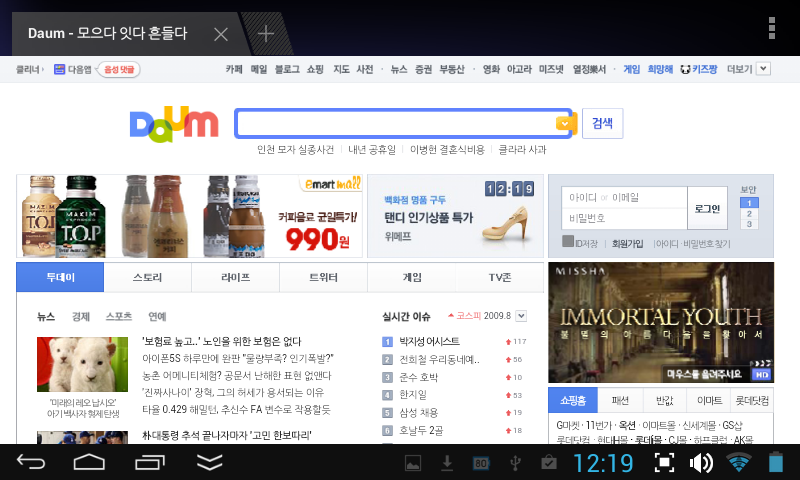800x480 pixels.
Task: Open the emart mall coffee 990원 banner
Action: (x=189, y=216)
